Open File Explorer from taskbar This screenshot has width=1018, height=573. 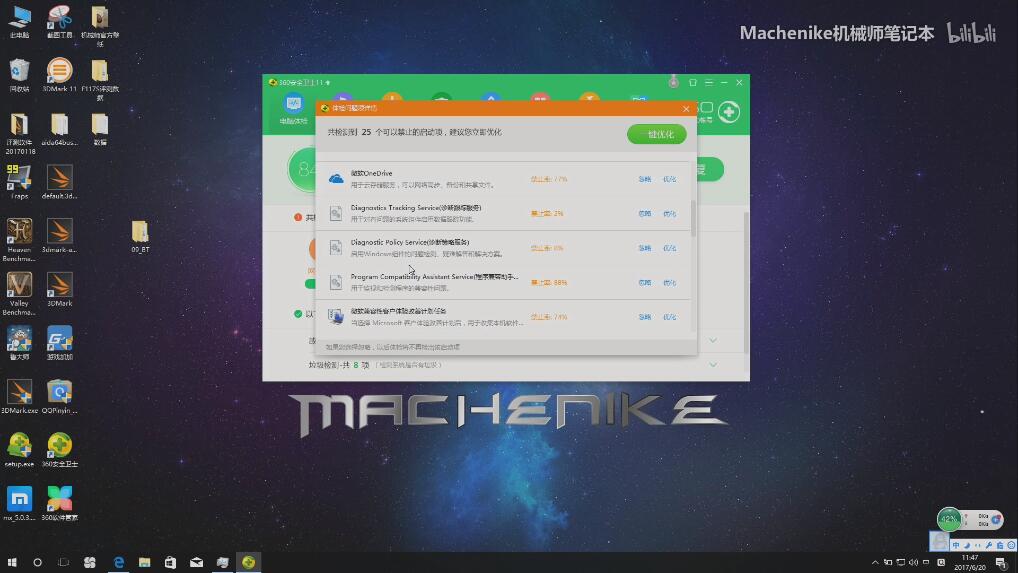click(x=144, y=562)
